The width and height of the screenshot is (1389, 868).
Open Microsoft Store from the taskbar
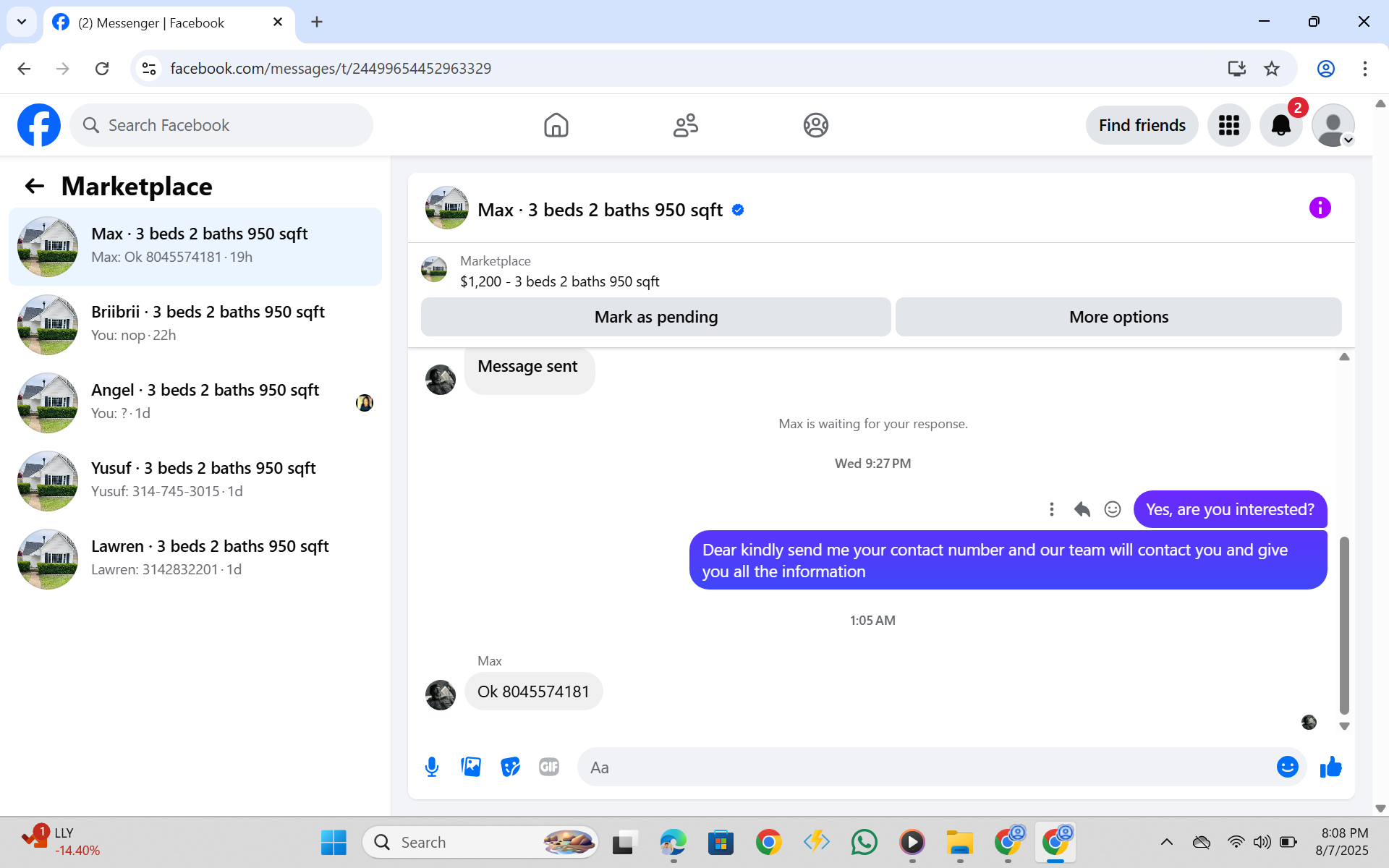(x=721, y=842)
